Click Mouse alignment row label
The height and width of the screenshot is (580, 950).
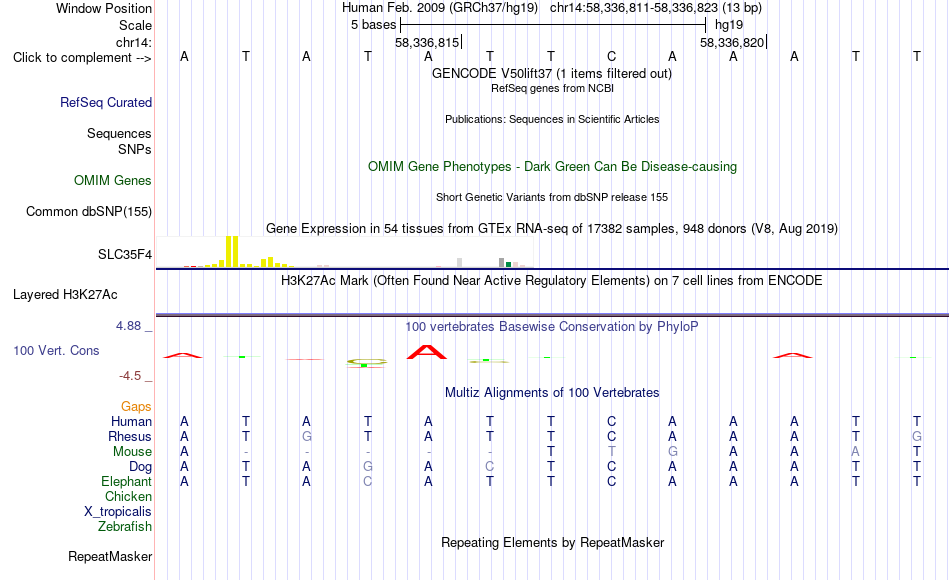click(x=132, y=452)
